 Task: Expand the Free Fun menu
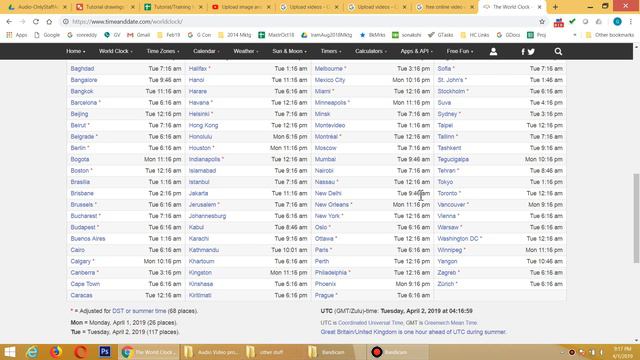point(460,51)
